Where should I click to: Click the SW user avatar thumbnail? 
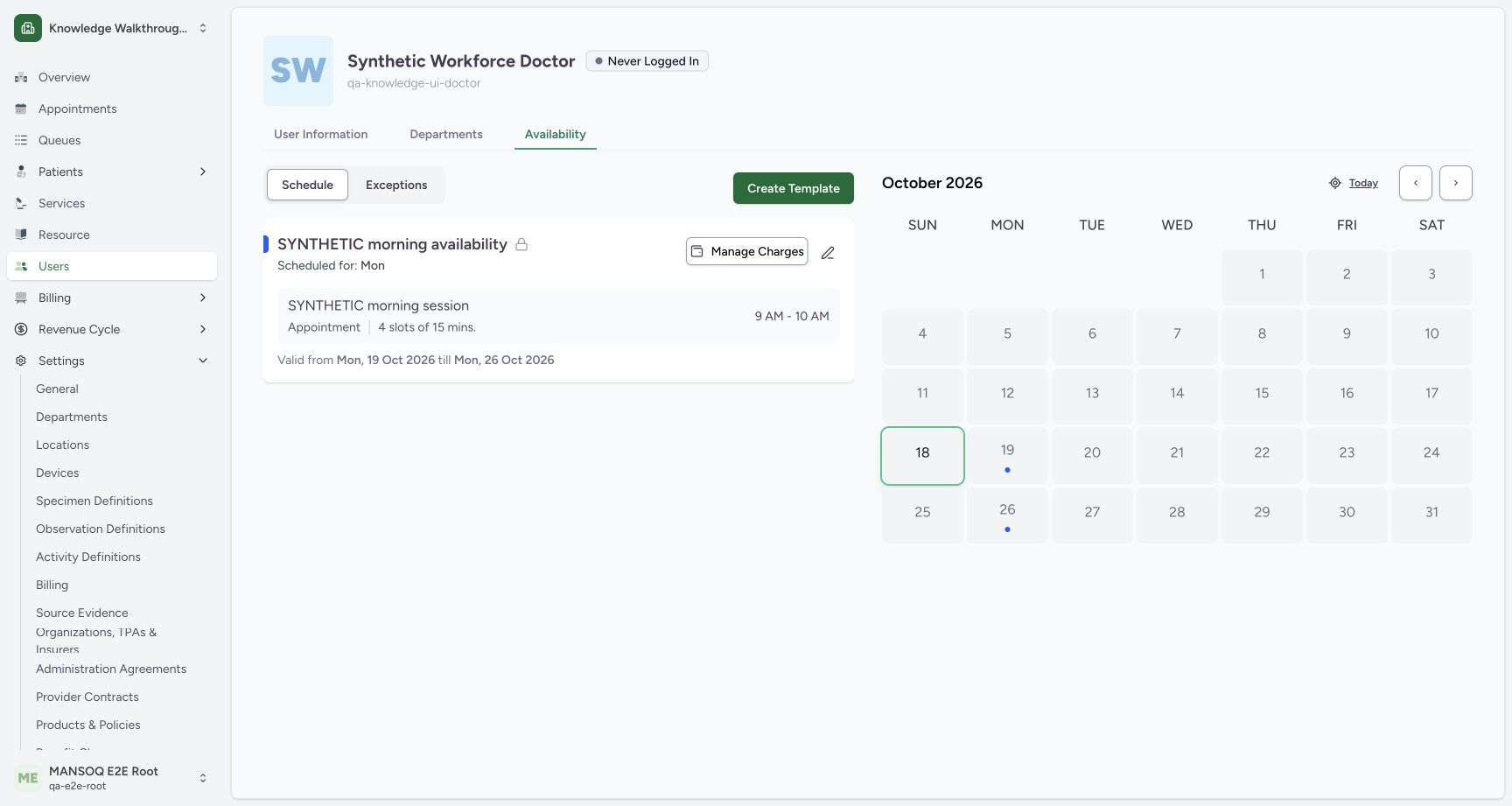298,71
